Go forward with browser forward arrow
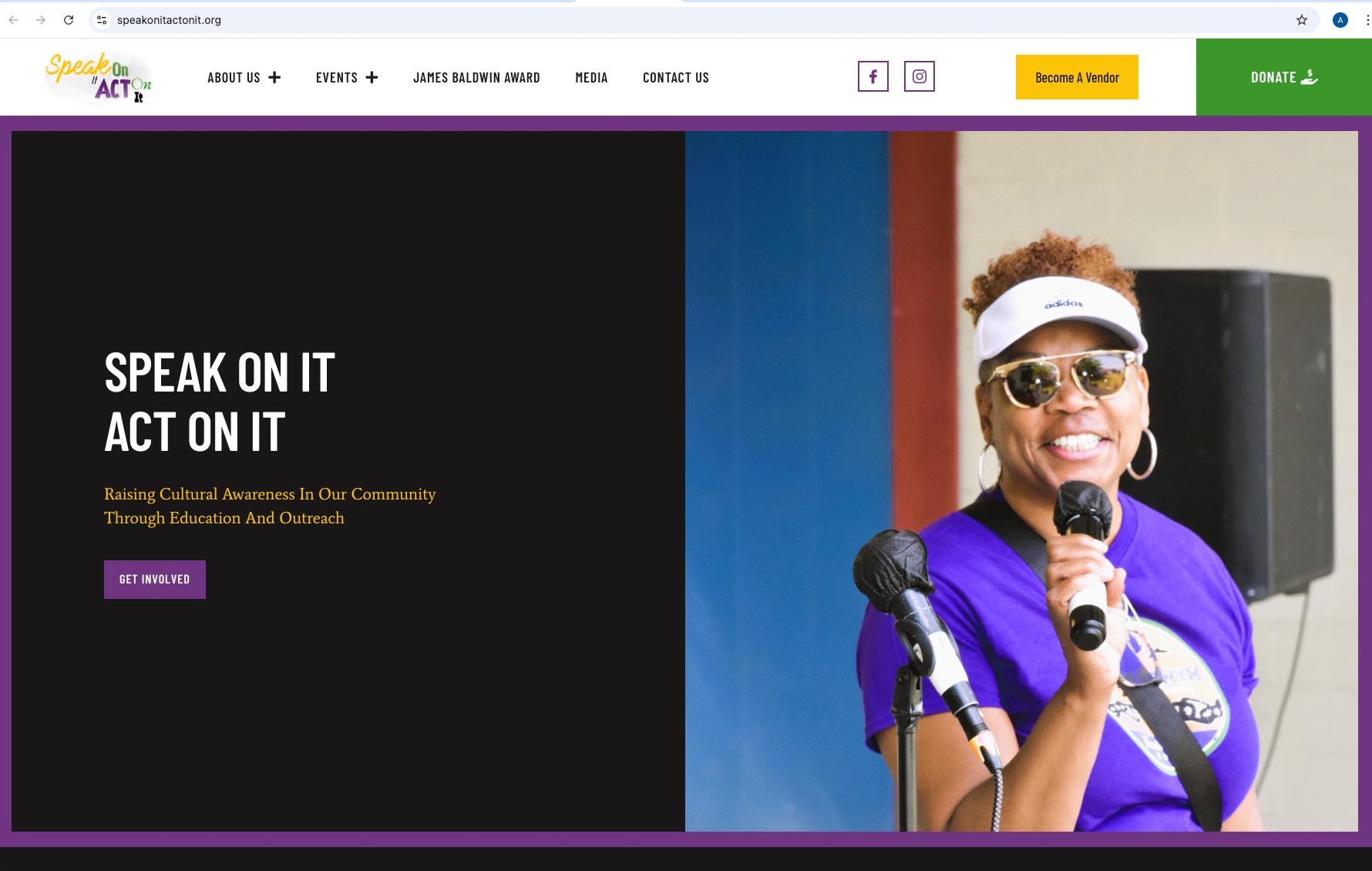This screenshot has height=871, width=1372. 41,20
